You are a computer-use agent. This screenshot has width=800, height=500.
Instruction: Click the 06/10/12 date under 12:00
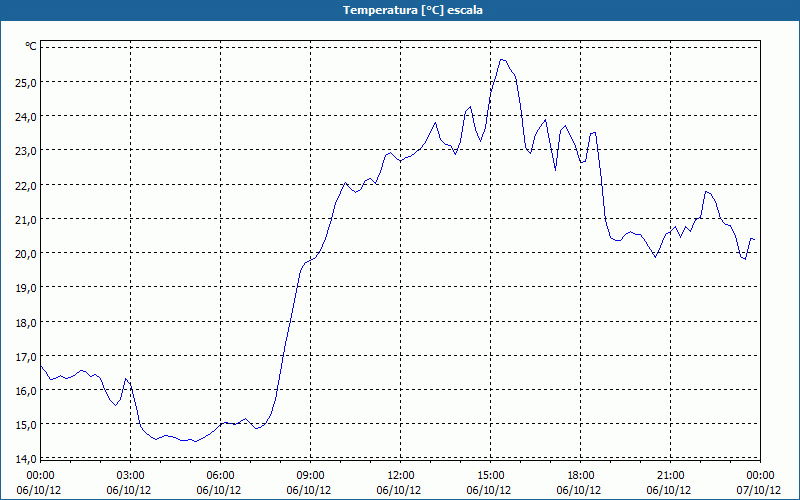pos(398,490)
